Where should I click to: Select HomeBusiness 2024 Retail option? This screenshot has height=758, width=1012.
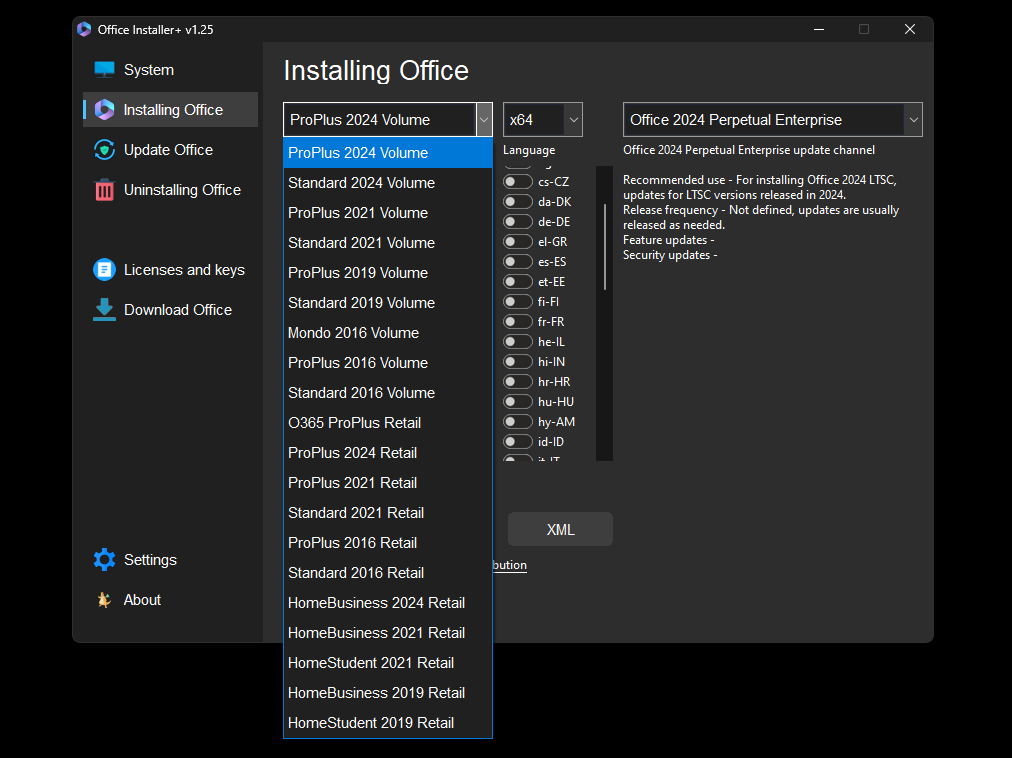388,604
